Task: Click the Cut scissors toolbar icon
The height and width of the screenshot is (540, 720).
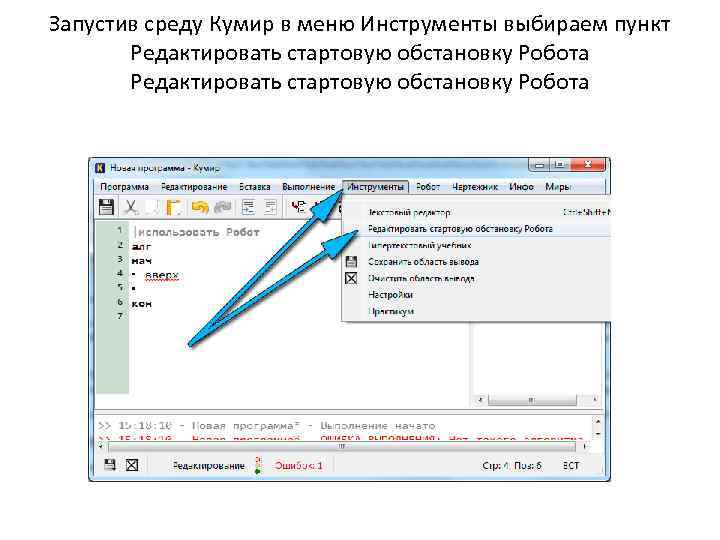Action: coord(131,207)
